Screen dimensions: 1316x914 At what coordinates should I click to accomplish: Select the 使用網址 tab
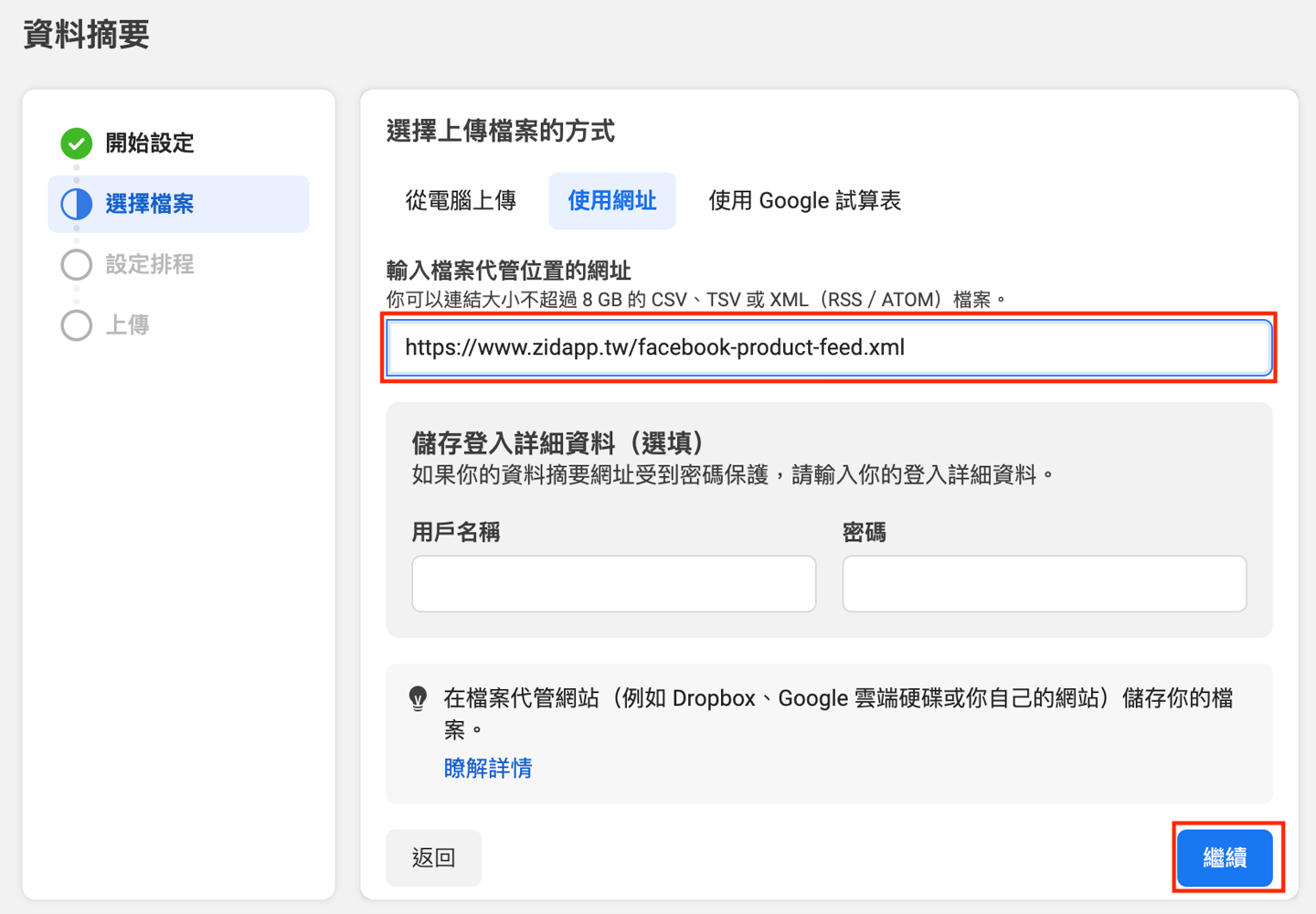(x=612, y=201)
